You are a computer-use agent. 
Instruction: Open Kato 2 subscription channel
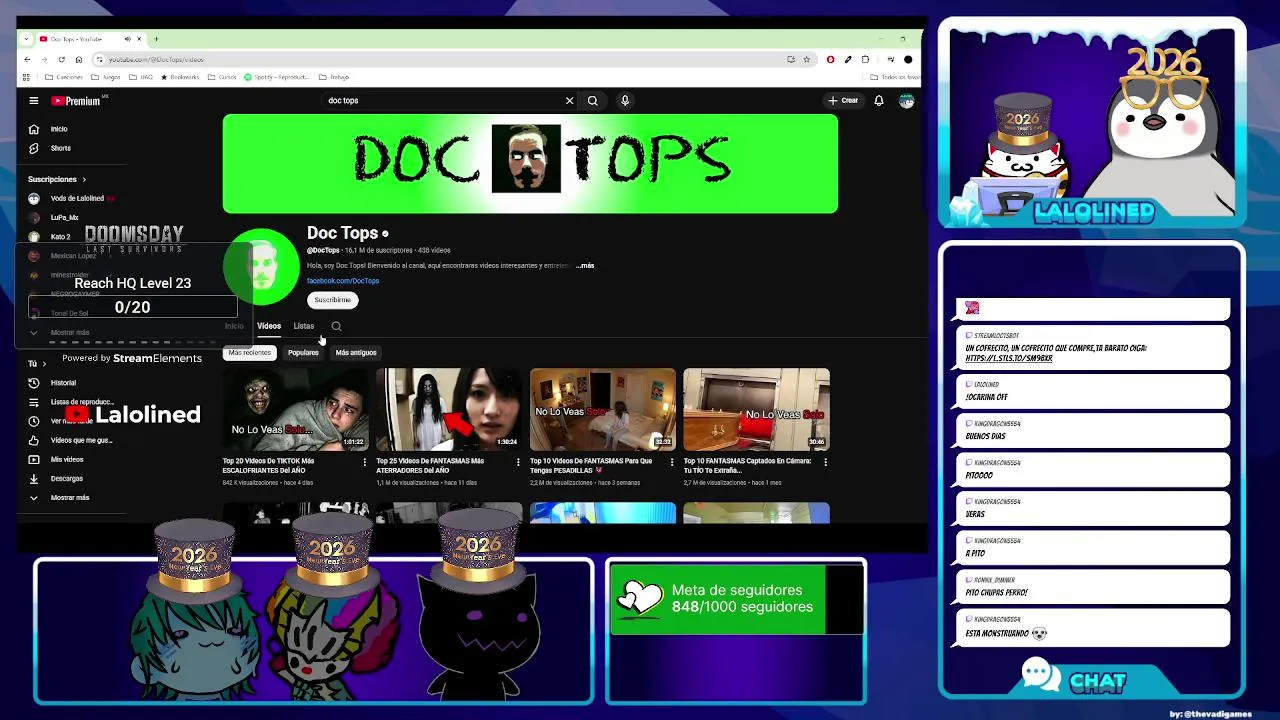(x=52, y=237)
